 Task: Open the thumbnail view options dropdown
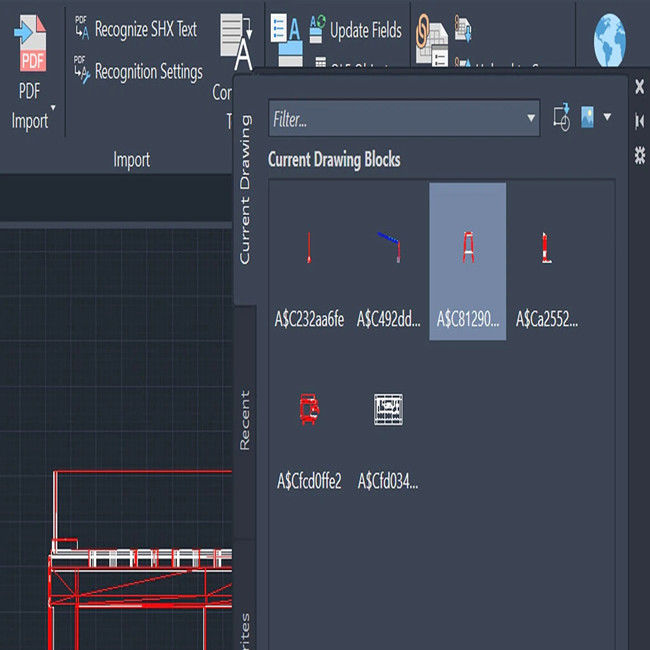tap(607, 117)
